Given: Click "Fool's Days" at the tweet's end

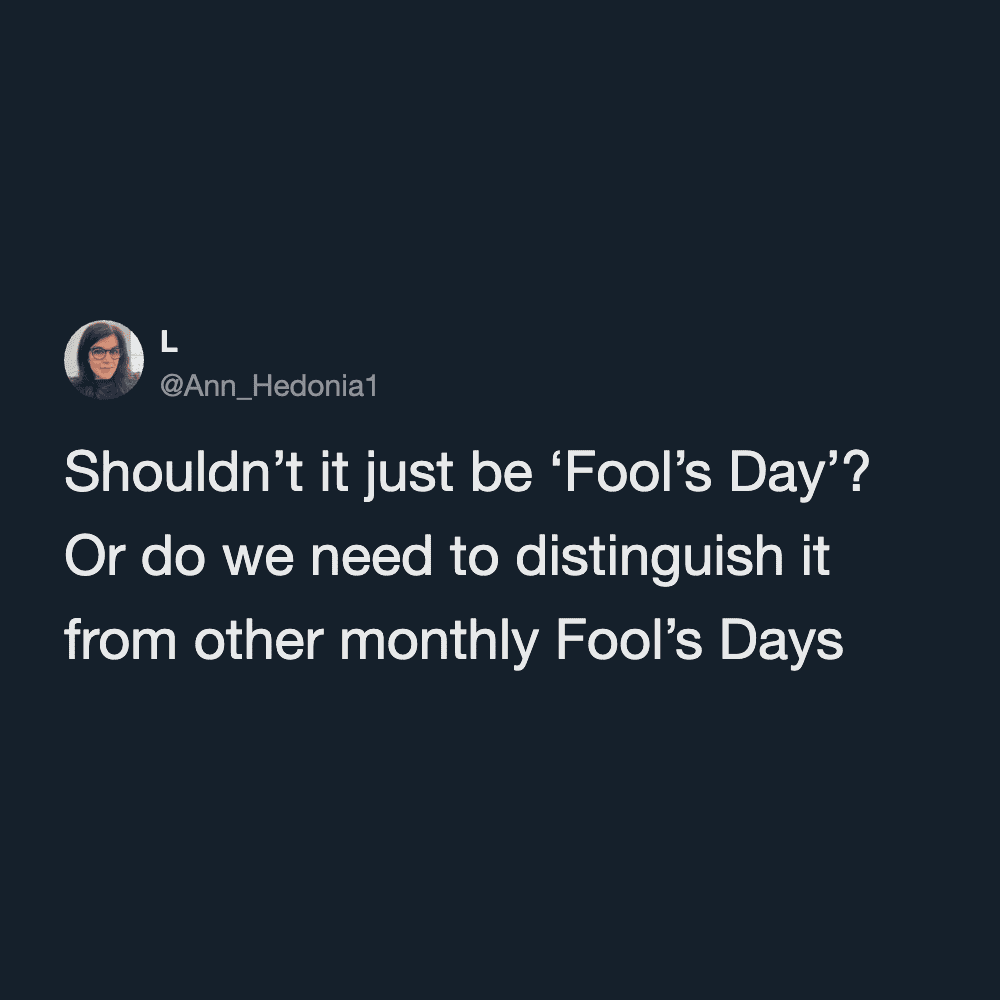Looking at the screenshot, I should click(699, 643).
